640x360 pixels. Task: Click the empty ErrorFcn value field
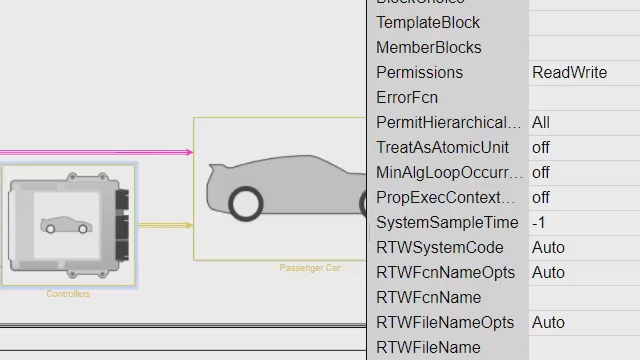pyautogui.click(x=584, y=98)
